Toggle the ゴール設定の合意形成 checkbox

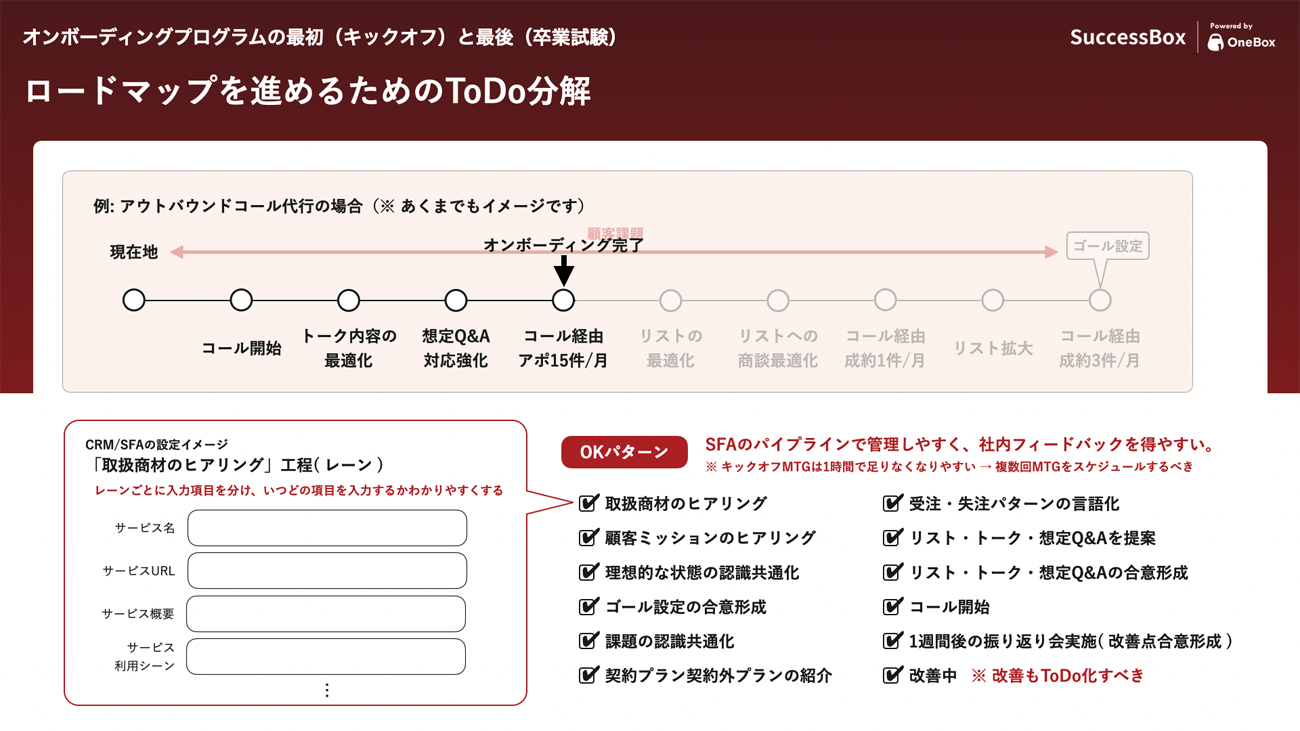[589, 607]
